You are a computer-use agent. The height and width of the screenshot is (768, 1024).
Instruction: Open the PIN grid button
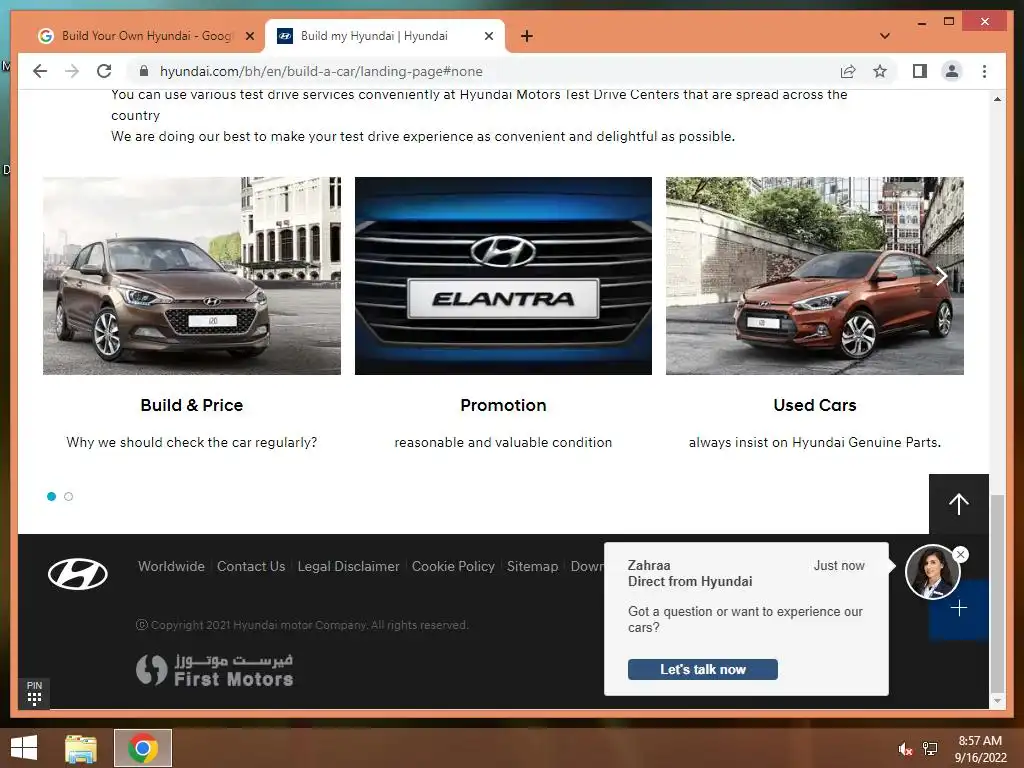35,694
